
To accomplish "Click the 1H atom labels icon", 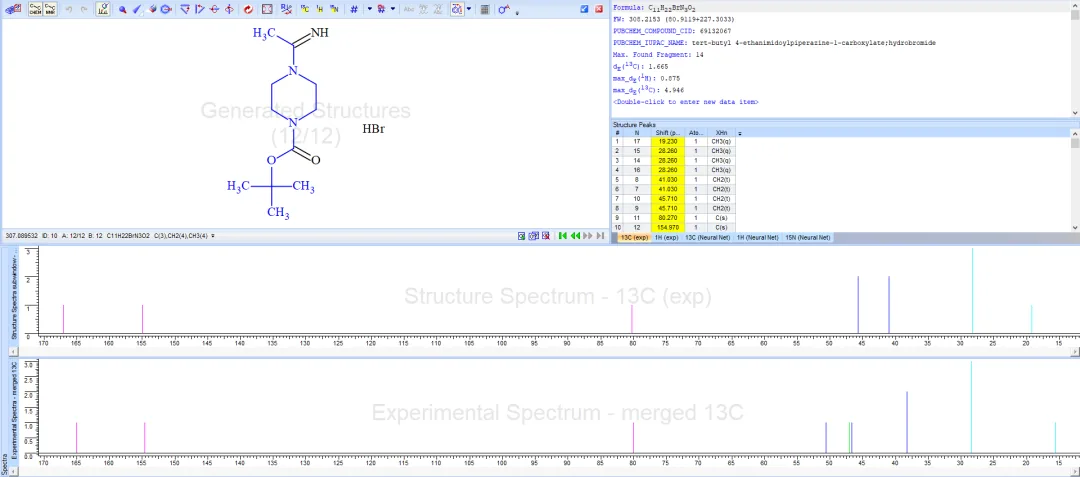I will (320, 10).
